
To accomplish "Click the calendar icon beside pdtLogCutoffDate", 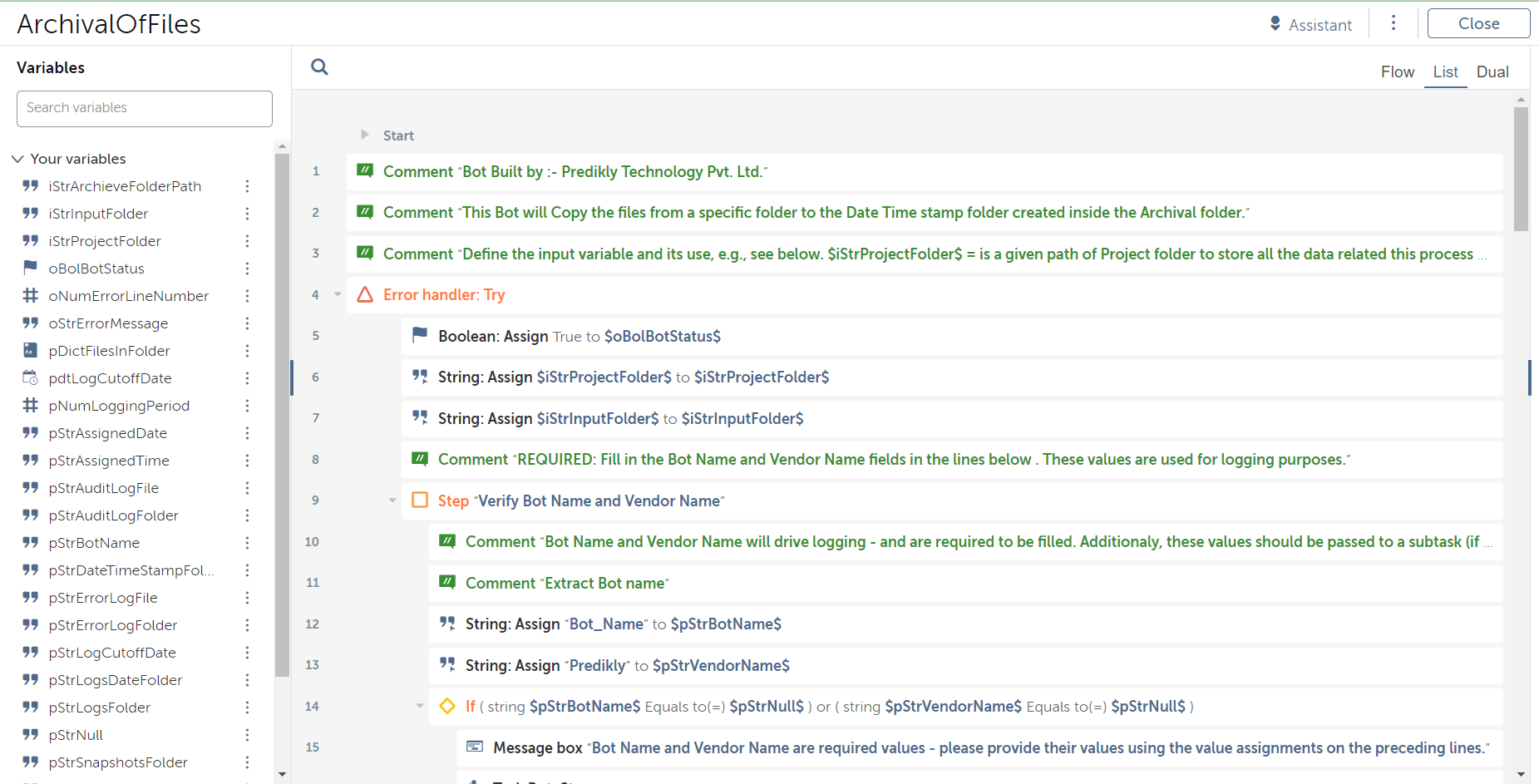I will (x=31, y=377).
